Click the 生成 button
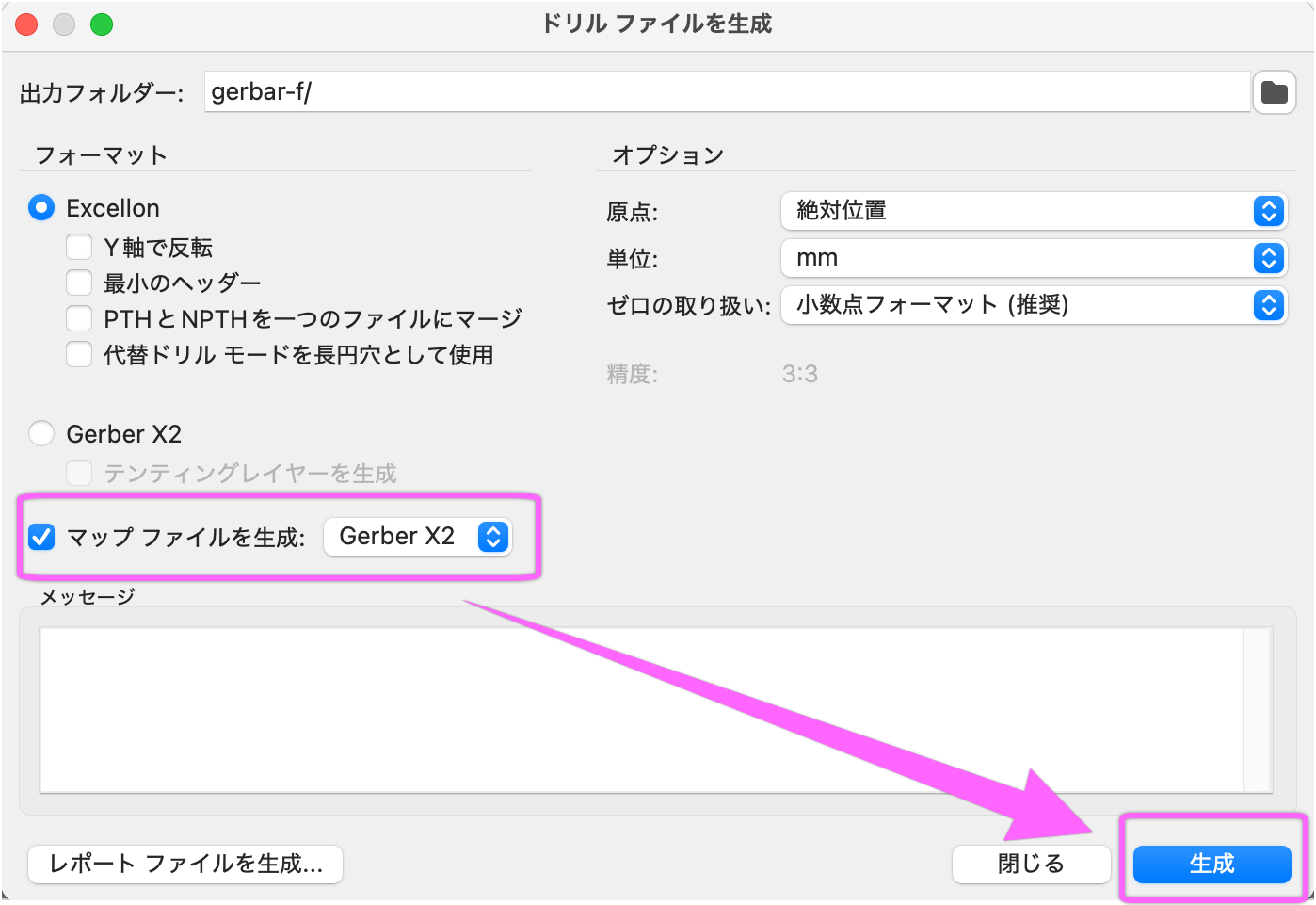This screenshot has width=1316, height=905. click(x=1212, y=864)
